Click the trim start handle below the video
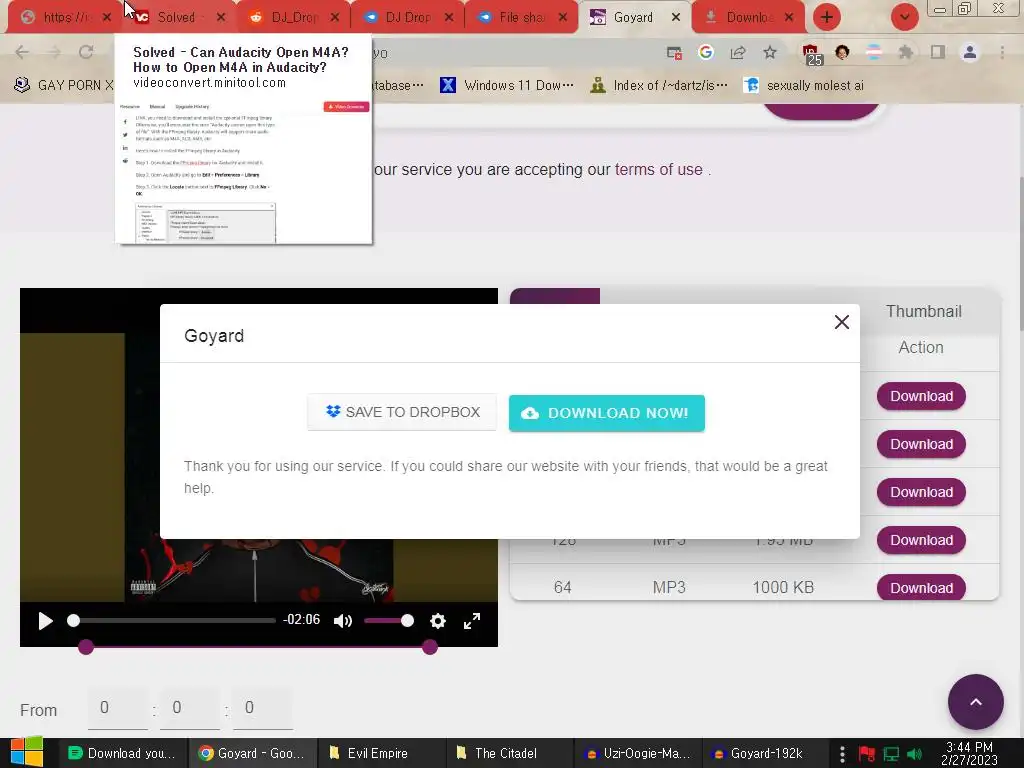Screen dimensions: 1024x768 pyautogui.click(x=86, y=647)
